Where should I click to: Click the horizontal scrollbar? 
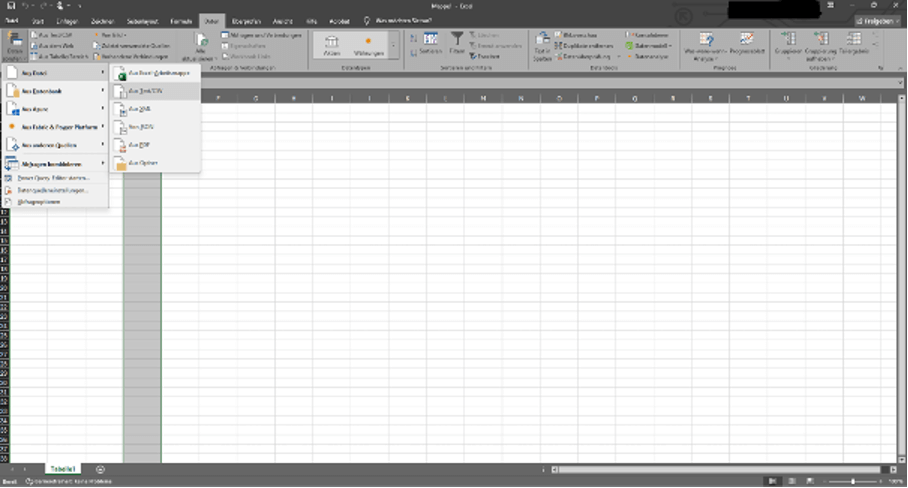(719, 469)
